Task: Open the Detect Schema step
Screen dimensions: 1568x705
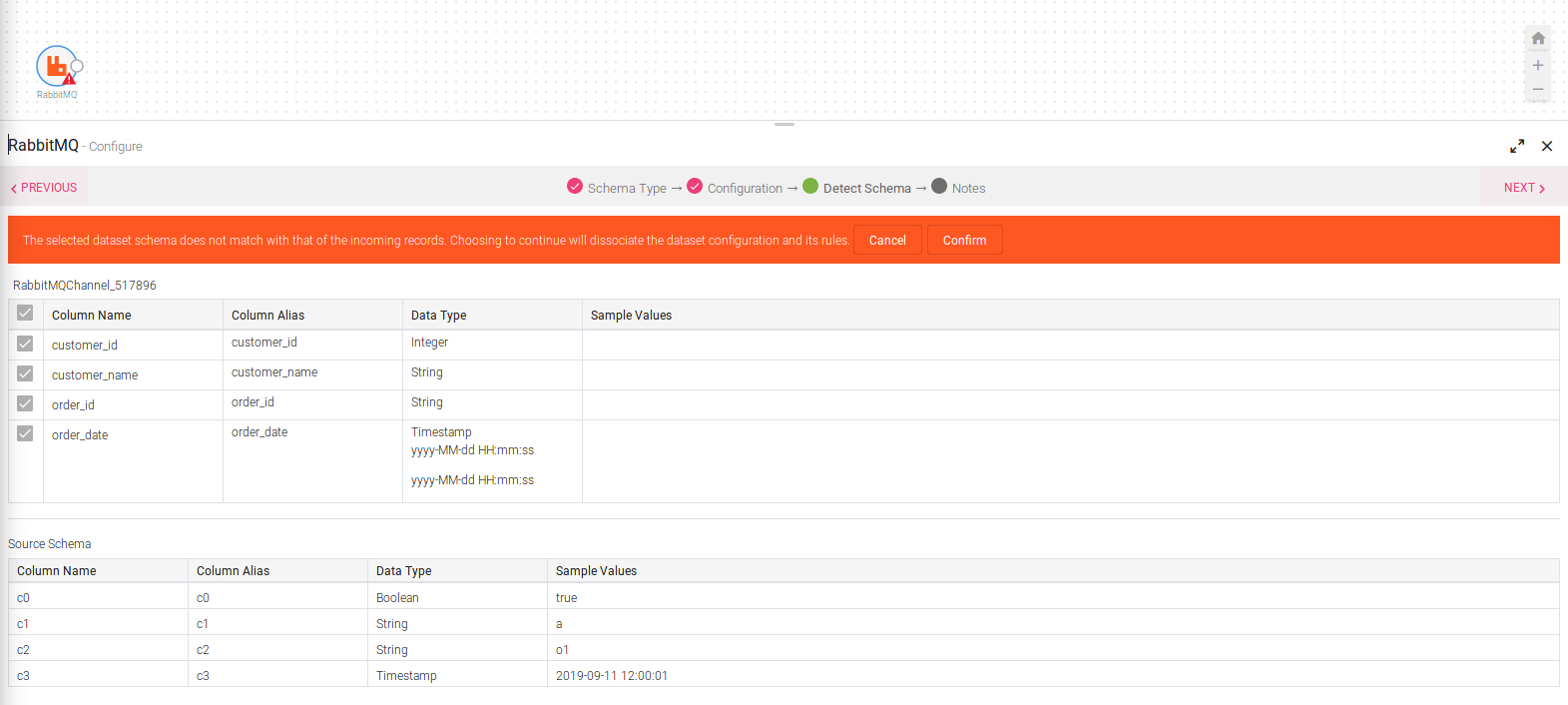Action: point(866,188)
